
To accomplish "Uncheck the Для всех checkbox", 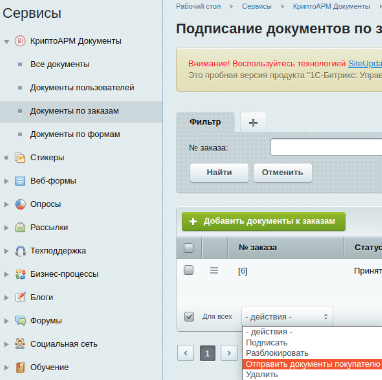I will 189,317.
